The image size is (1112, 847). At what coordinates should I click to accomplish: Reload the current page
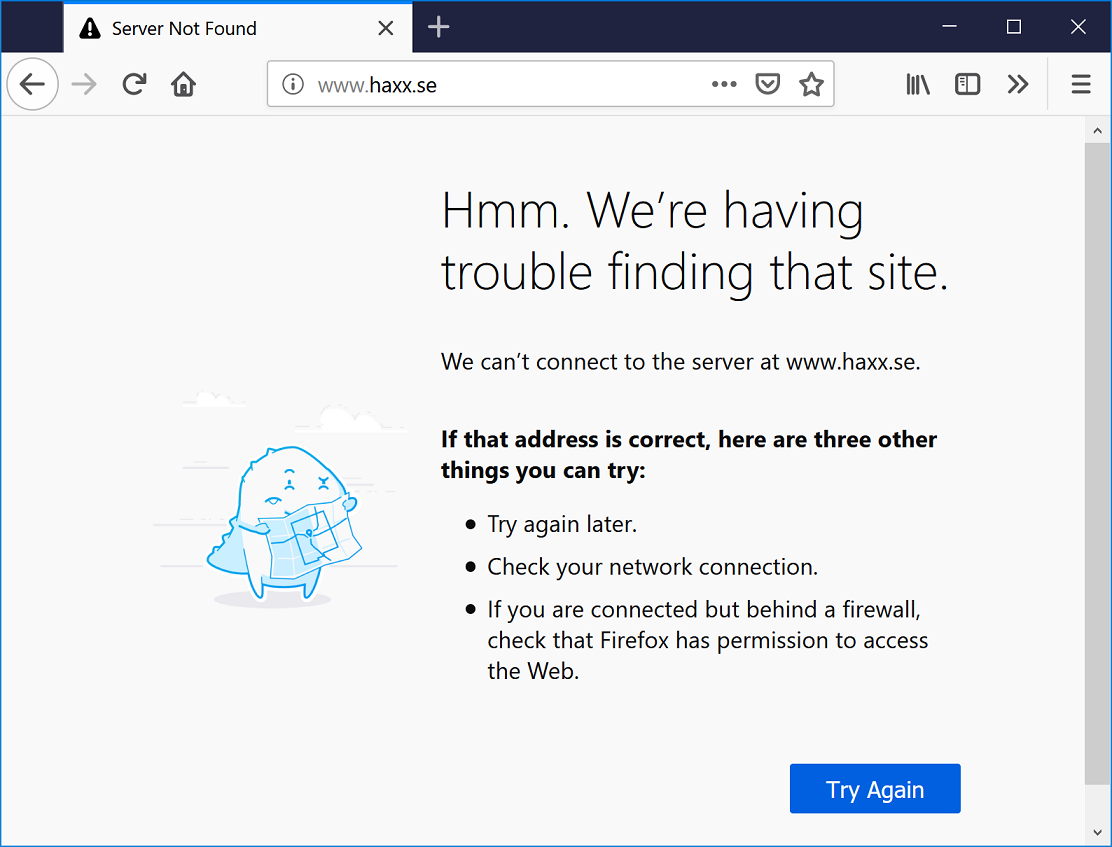(x=134, y=84)
